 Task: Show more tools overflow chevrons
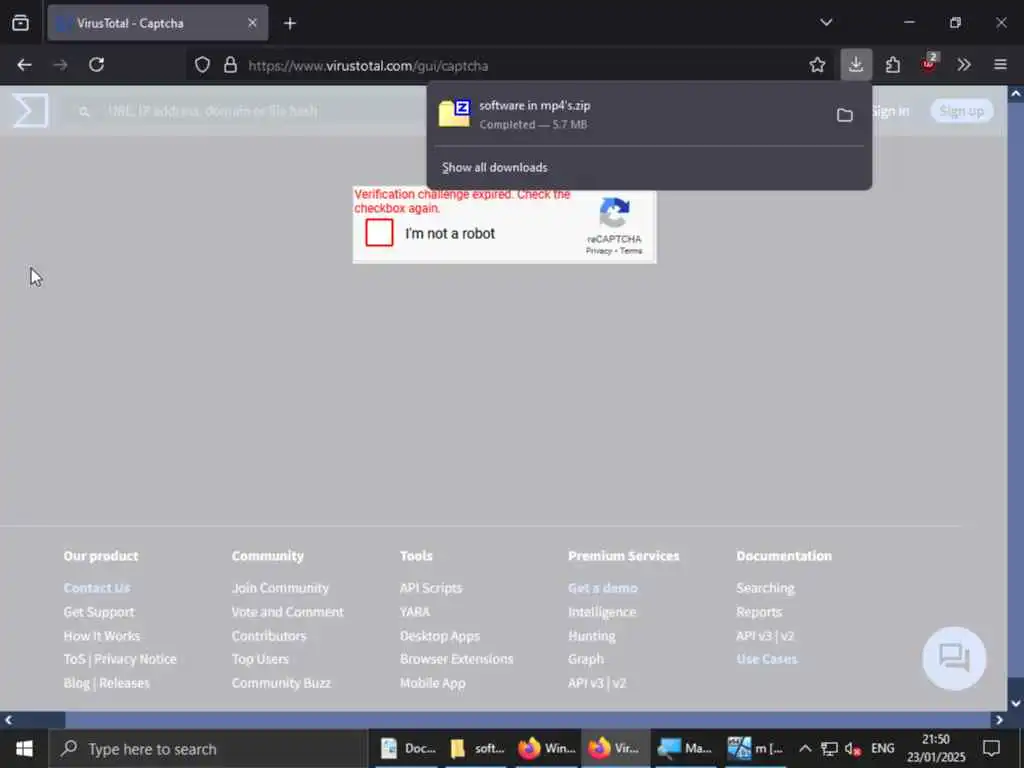click(964, 65)
